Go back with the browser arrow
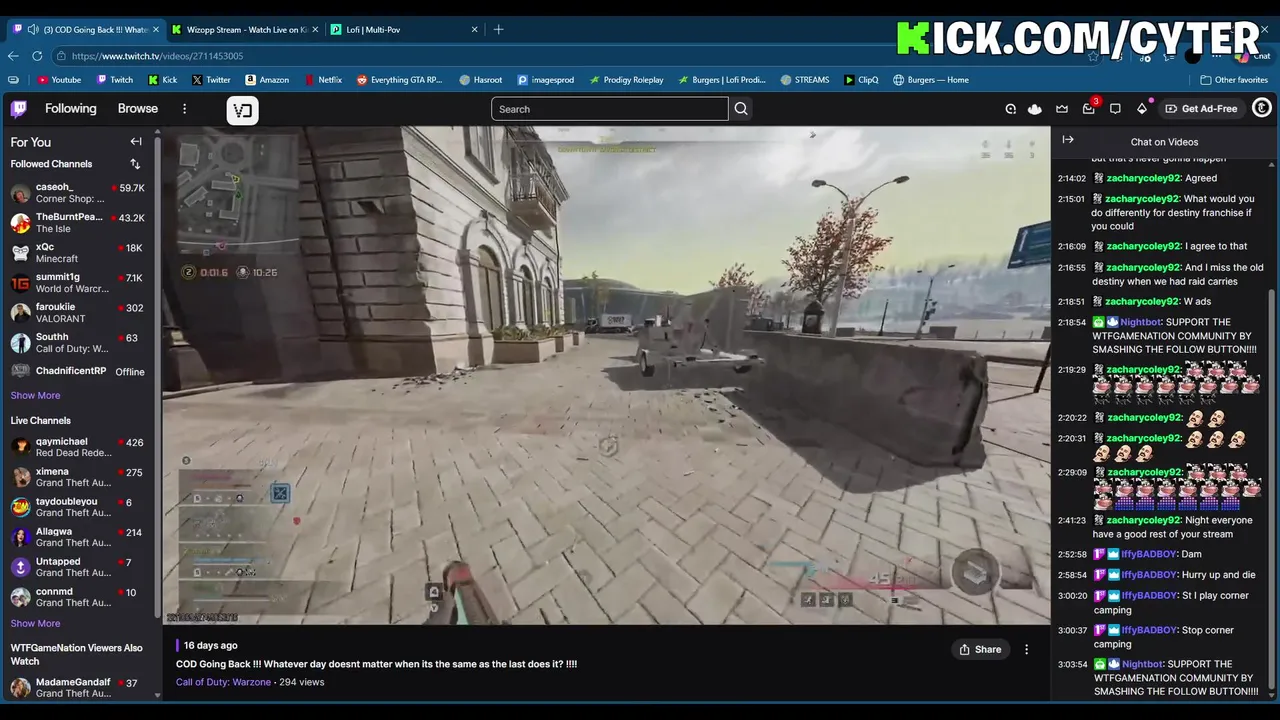 (x=13, y=56)
